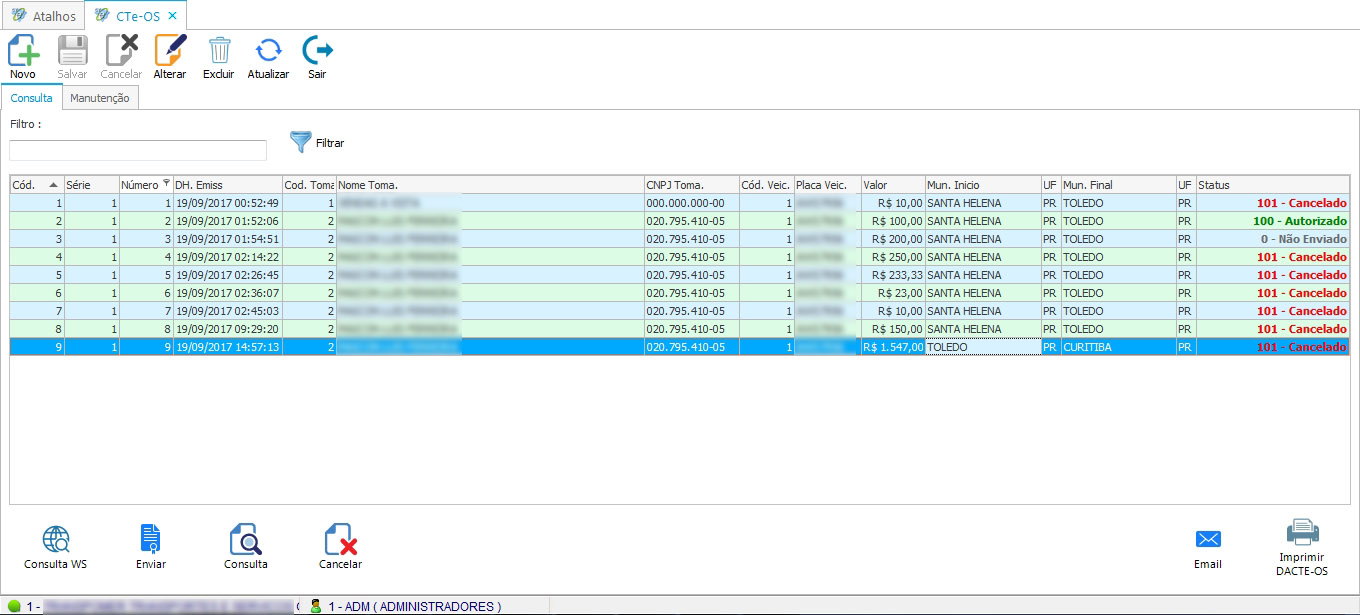The height and width of the screenshot is (615, 1360).
Task: Send document with Enviar icon
Action: point(150,541)
